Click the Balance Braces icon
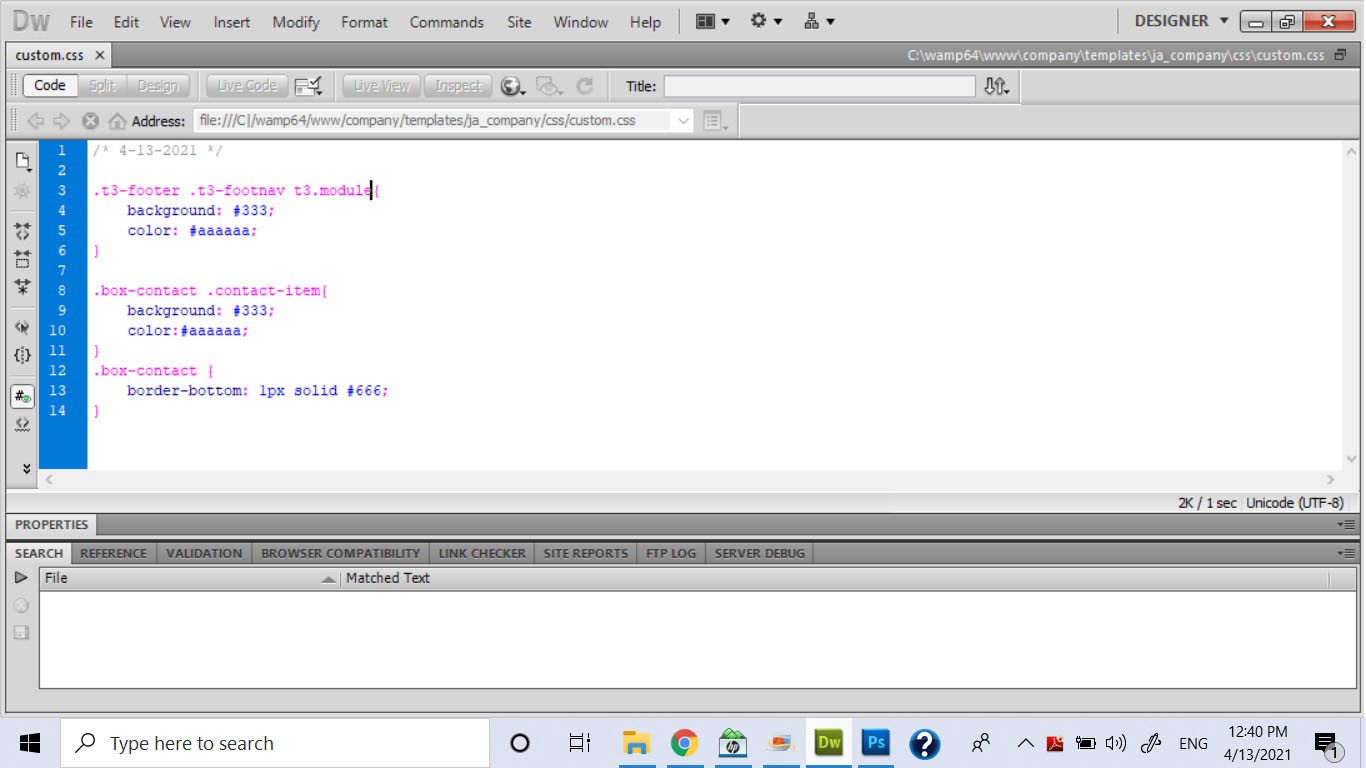This screenshot has height=768, width=1366. pos(22,355)
